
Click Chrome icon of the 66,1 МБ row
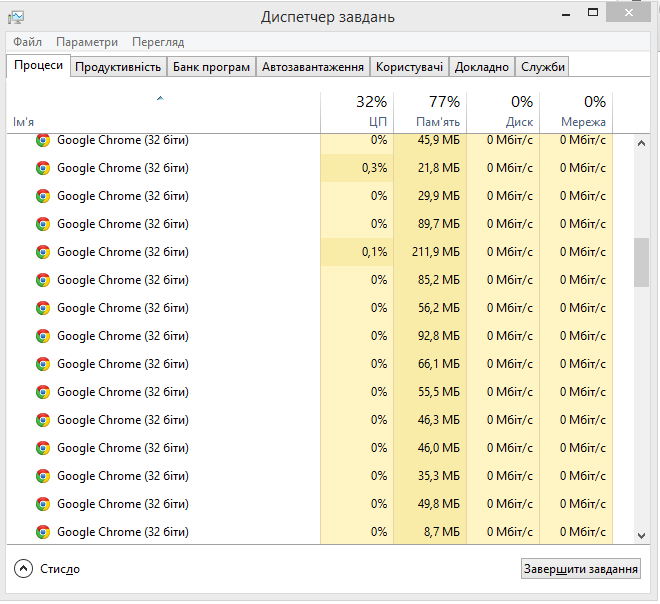point(43,364)
